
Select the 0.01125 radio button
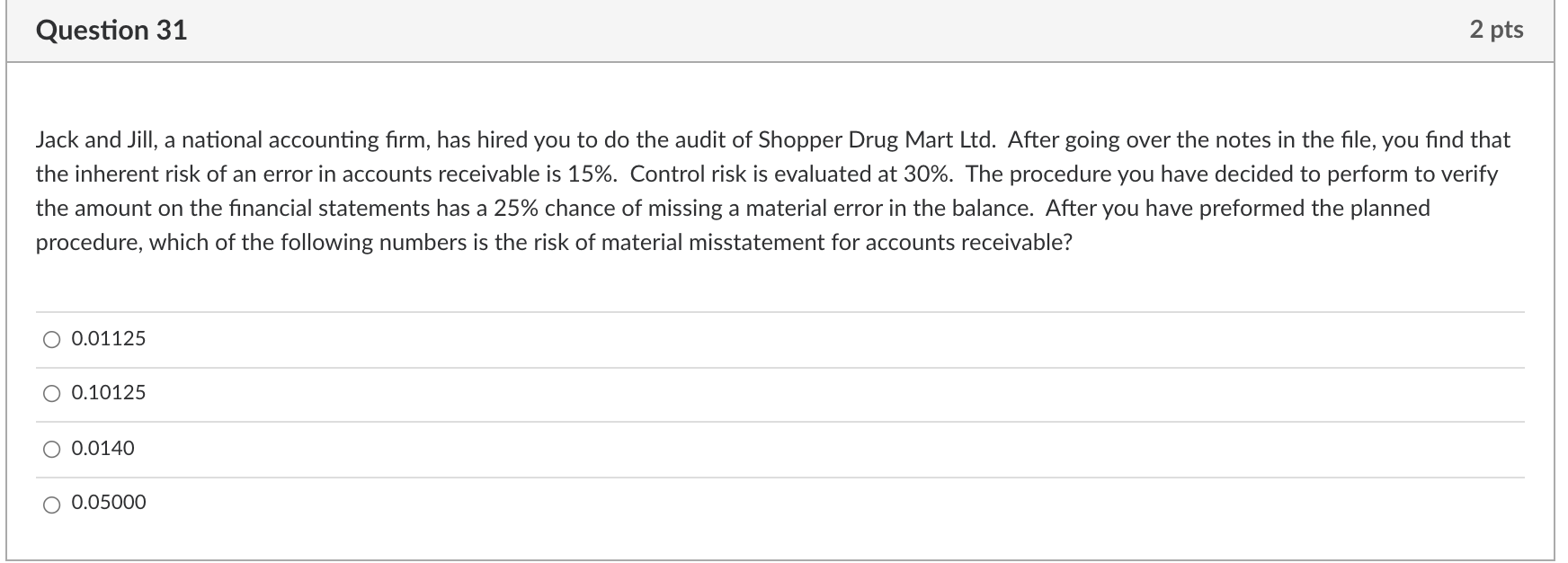(x=52, y=340)
